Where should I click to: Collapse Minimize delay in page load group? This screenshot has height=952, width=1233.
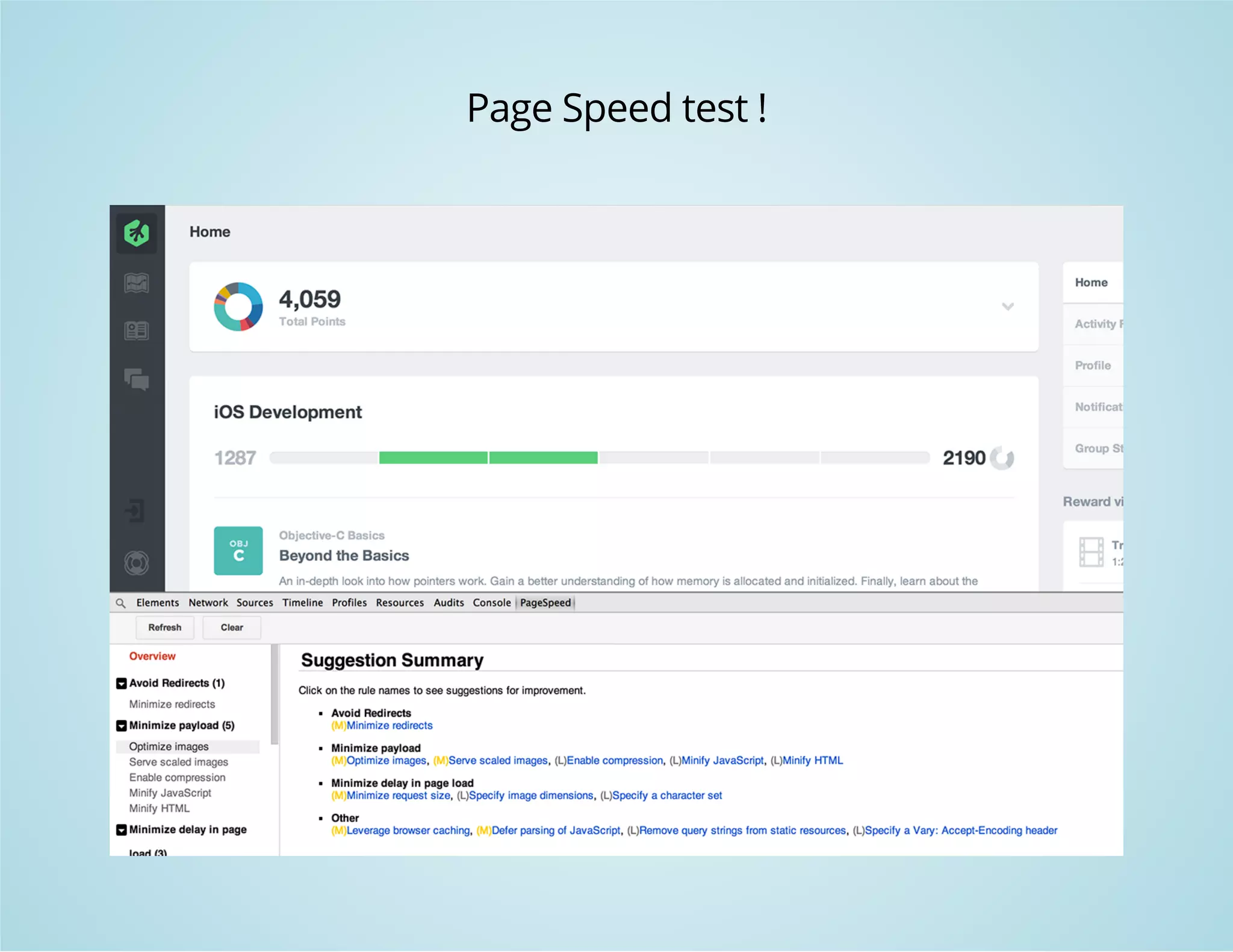tap(122, 830)
